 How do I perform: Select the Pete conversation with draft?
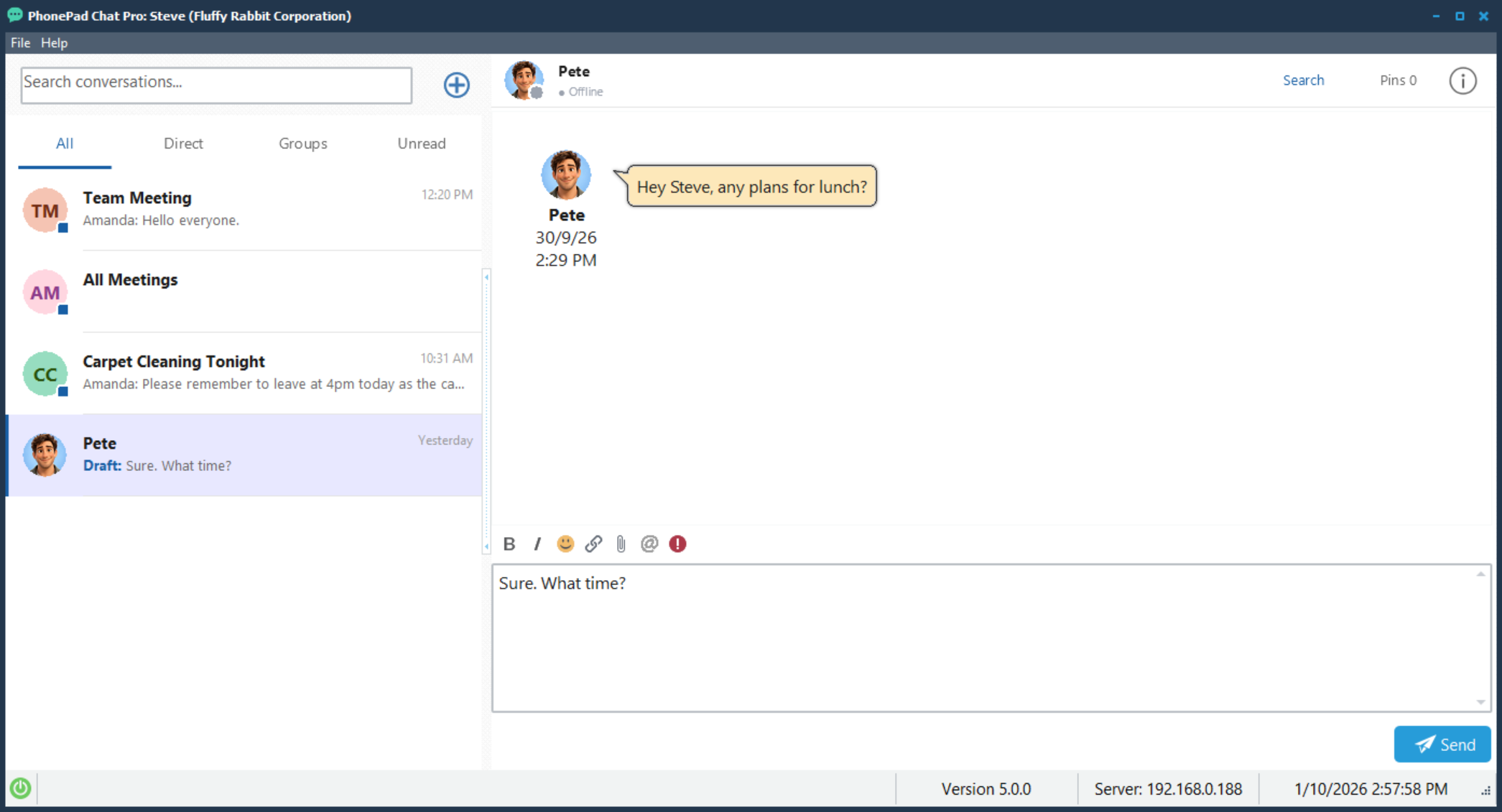point(244,455)
